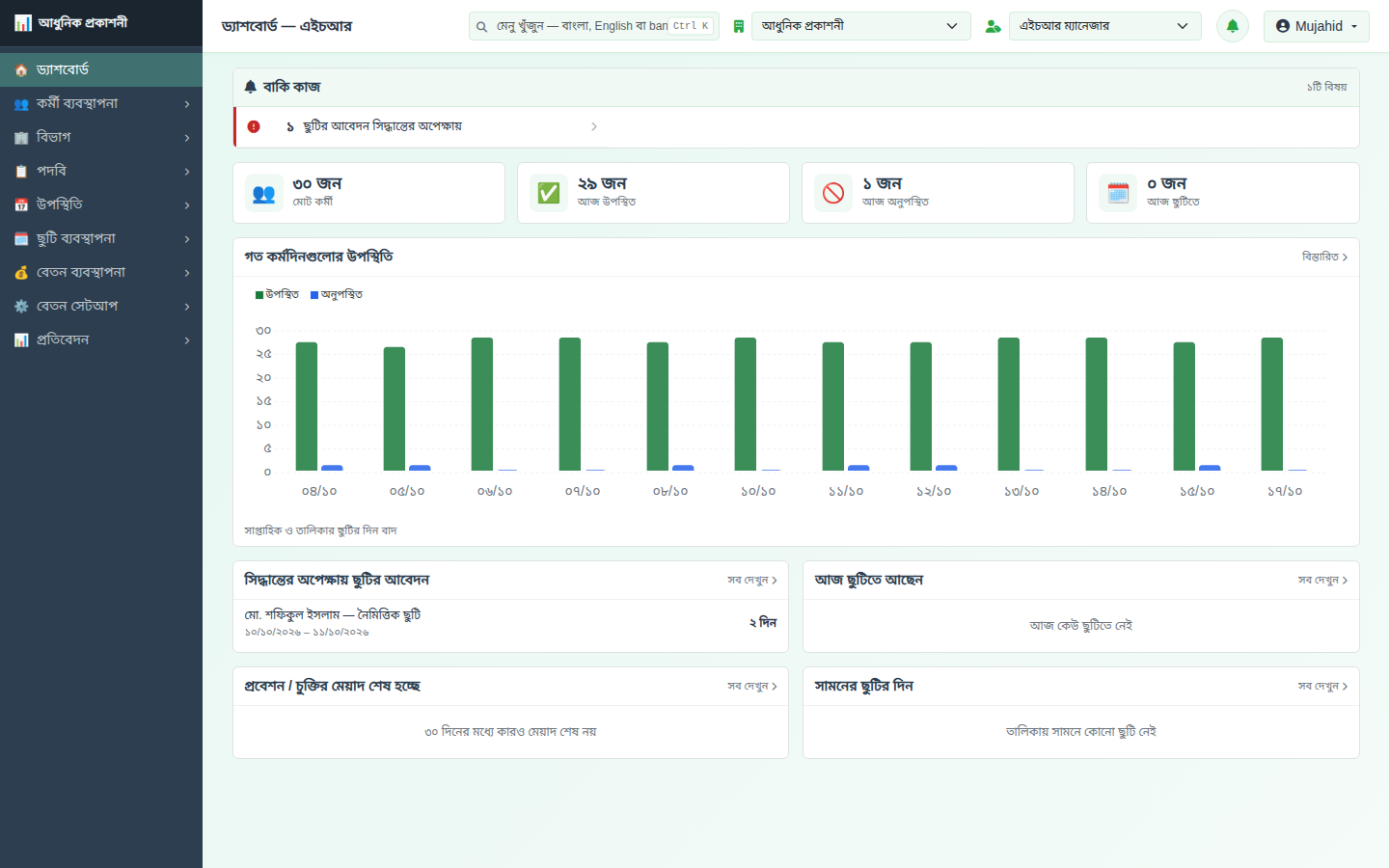Expand the বিভাগ sidebar menu
Viewport: 1389px width, 868px height.
[x=101, y=137]
